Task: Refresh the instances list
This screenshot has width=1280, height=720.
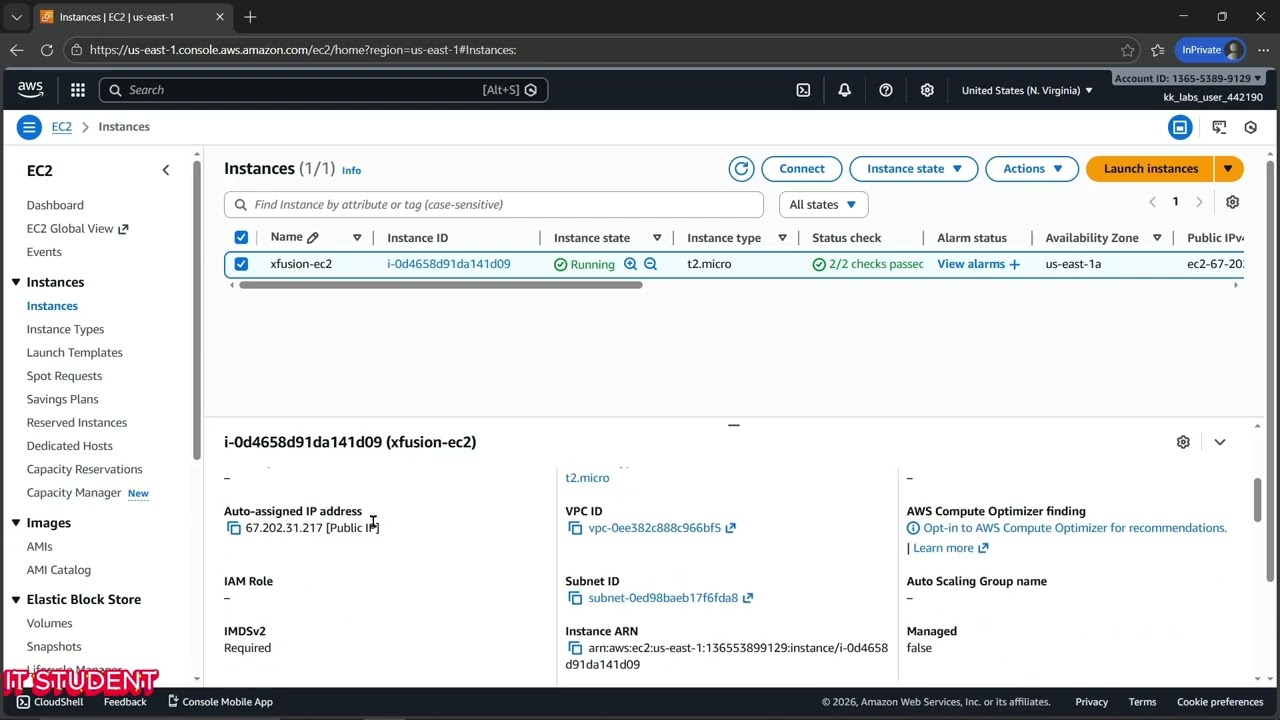Action: pyautogui.click(x=741, y=169)
